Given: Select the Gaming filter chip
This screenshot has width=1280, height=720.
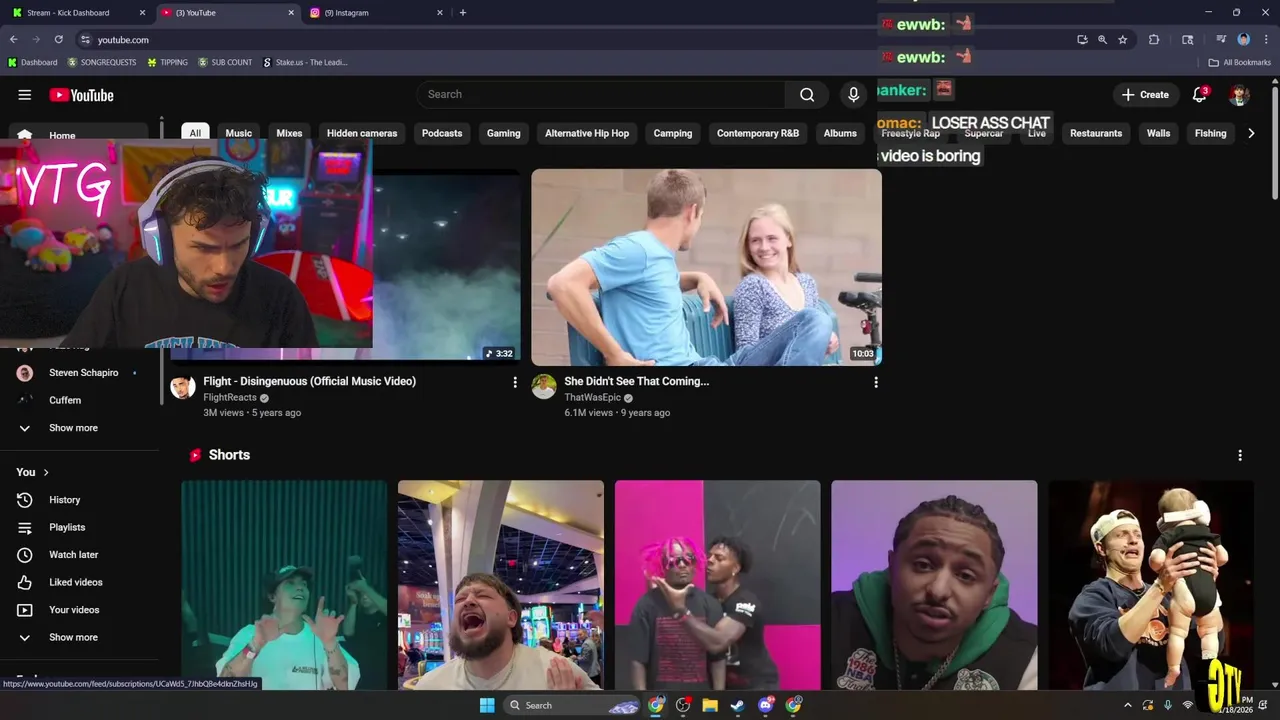Looking at the screenshot, I should tap(503, 133).
